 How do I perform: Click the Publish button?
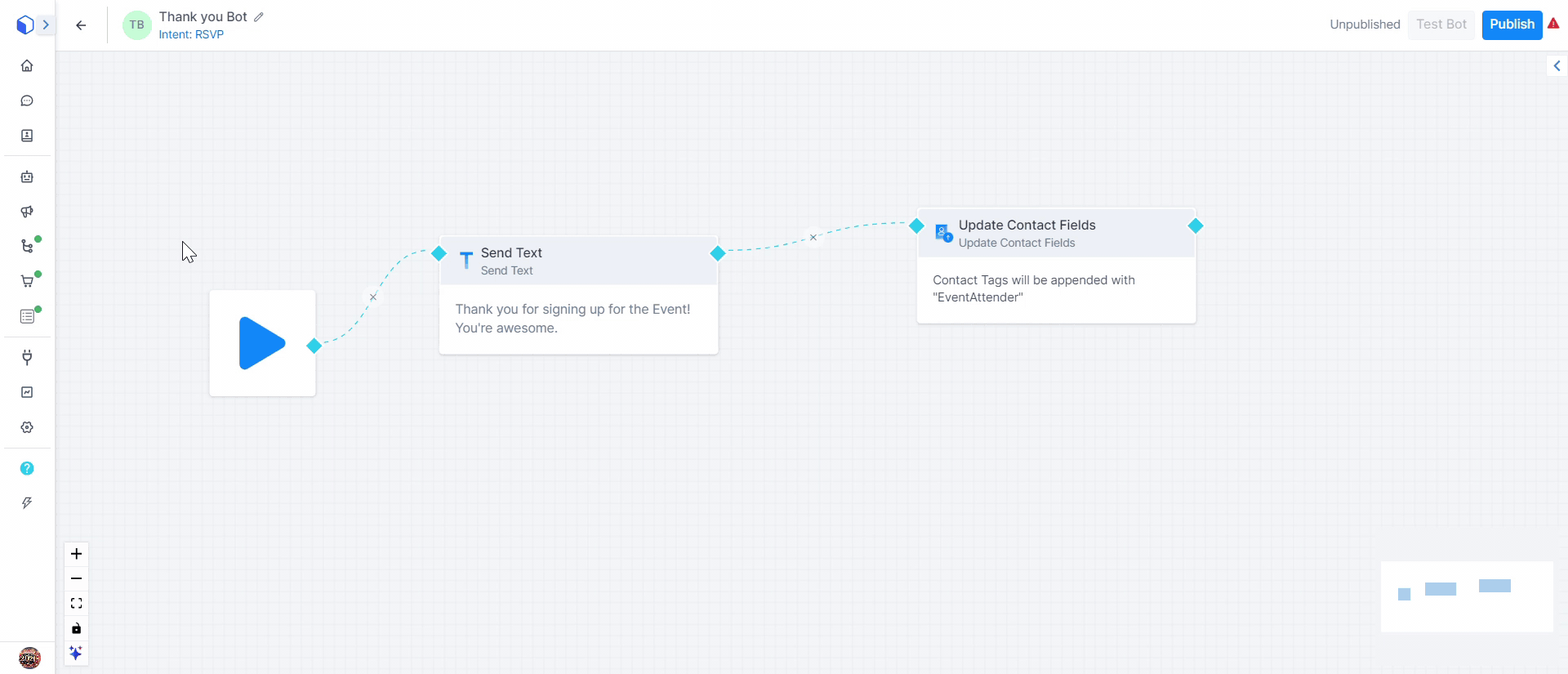click(x=1512, y=25)
